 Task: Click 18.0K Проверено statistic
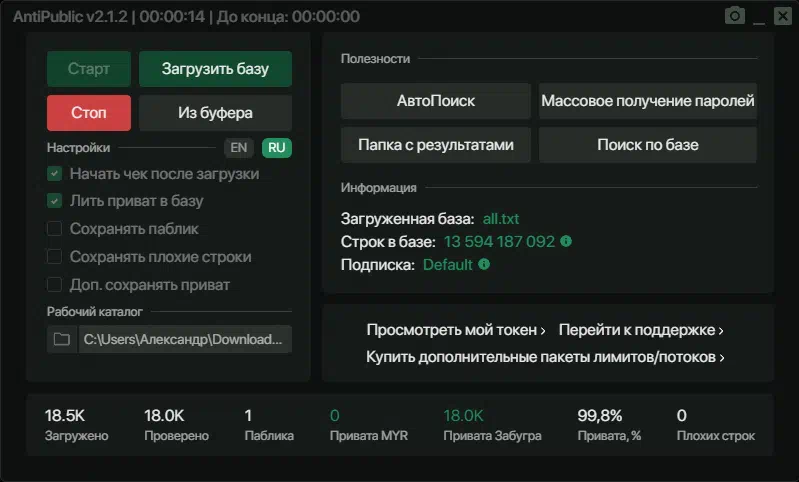coord(176,424)
